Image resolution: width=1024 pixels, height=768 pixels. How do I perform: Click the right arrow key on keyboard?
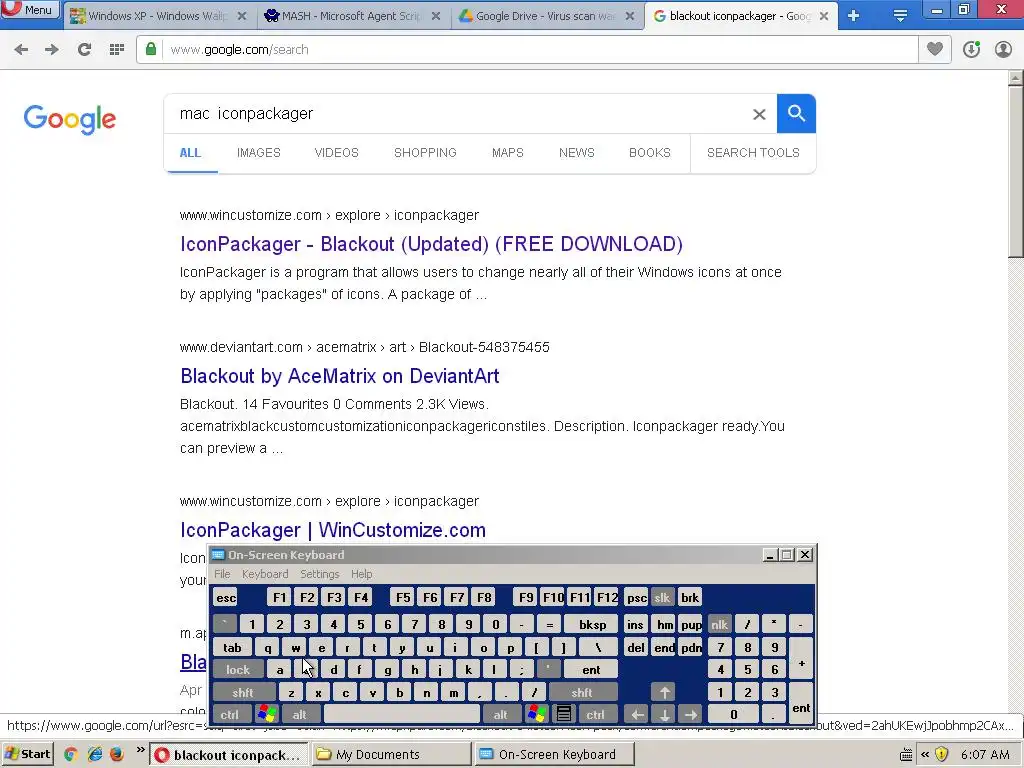tap(691, 714)
